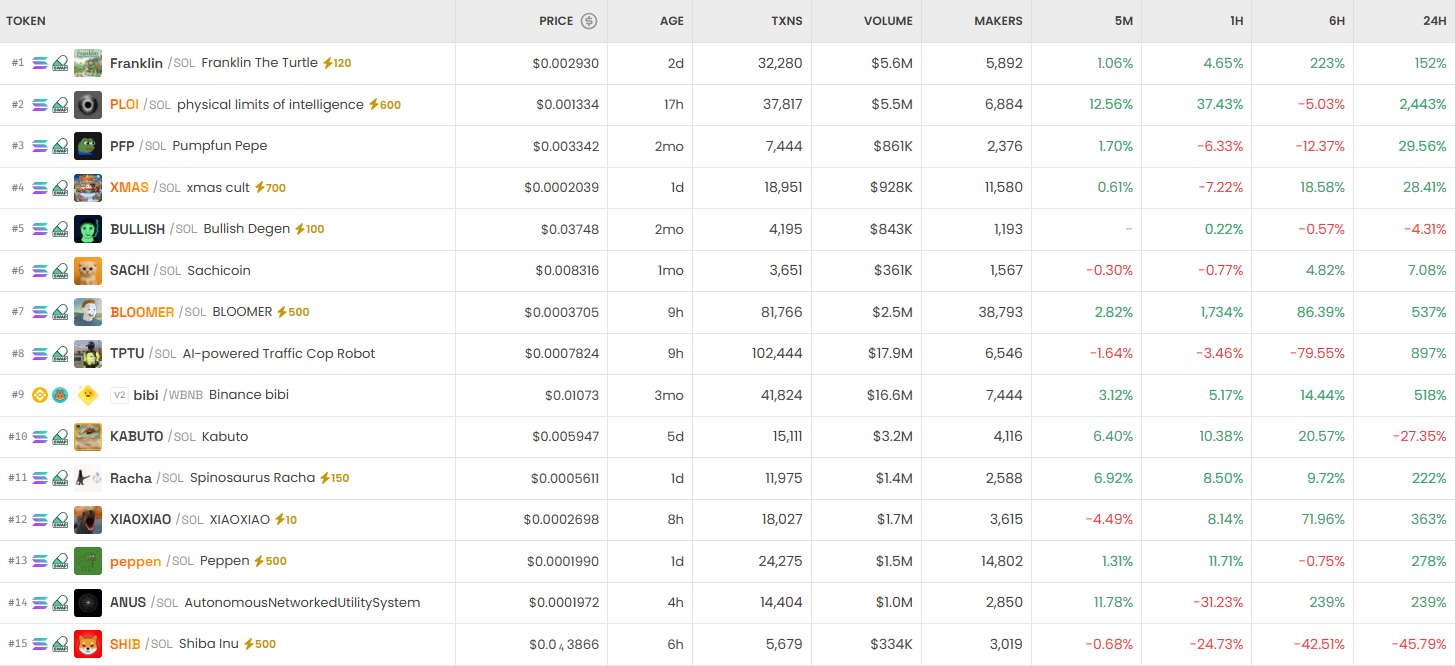1455x666 pixels.
Task: Sort by the MAKERS column header
Action: pos(998,21)
